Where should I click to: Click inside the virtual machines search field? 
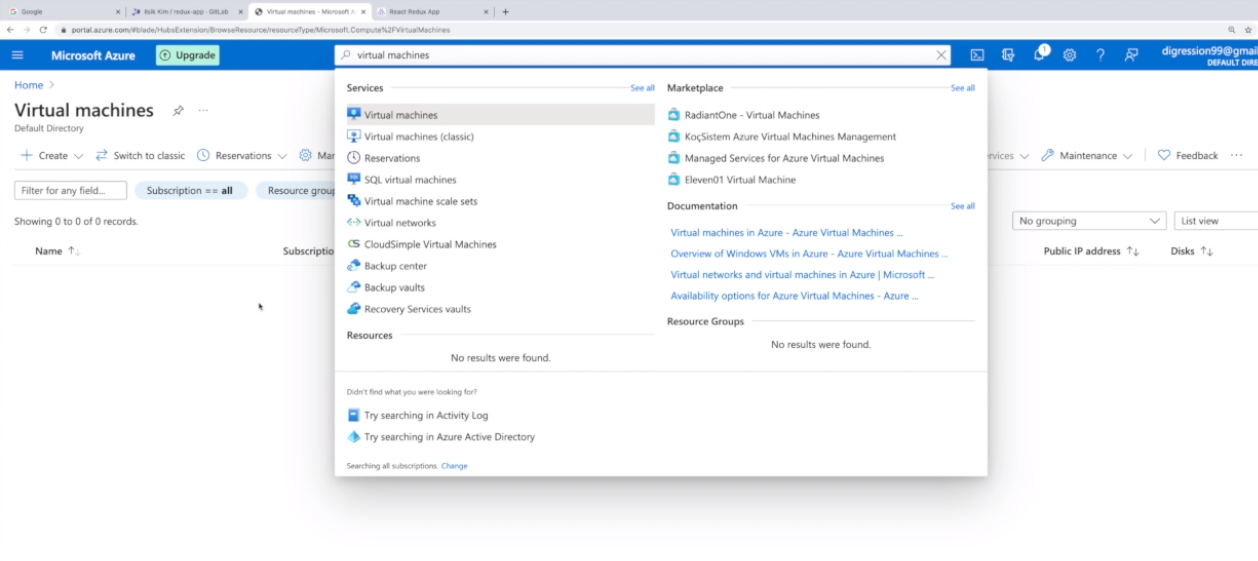[640, 55]
